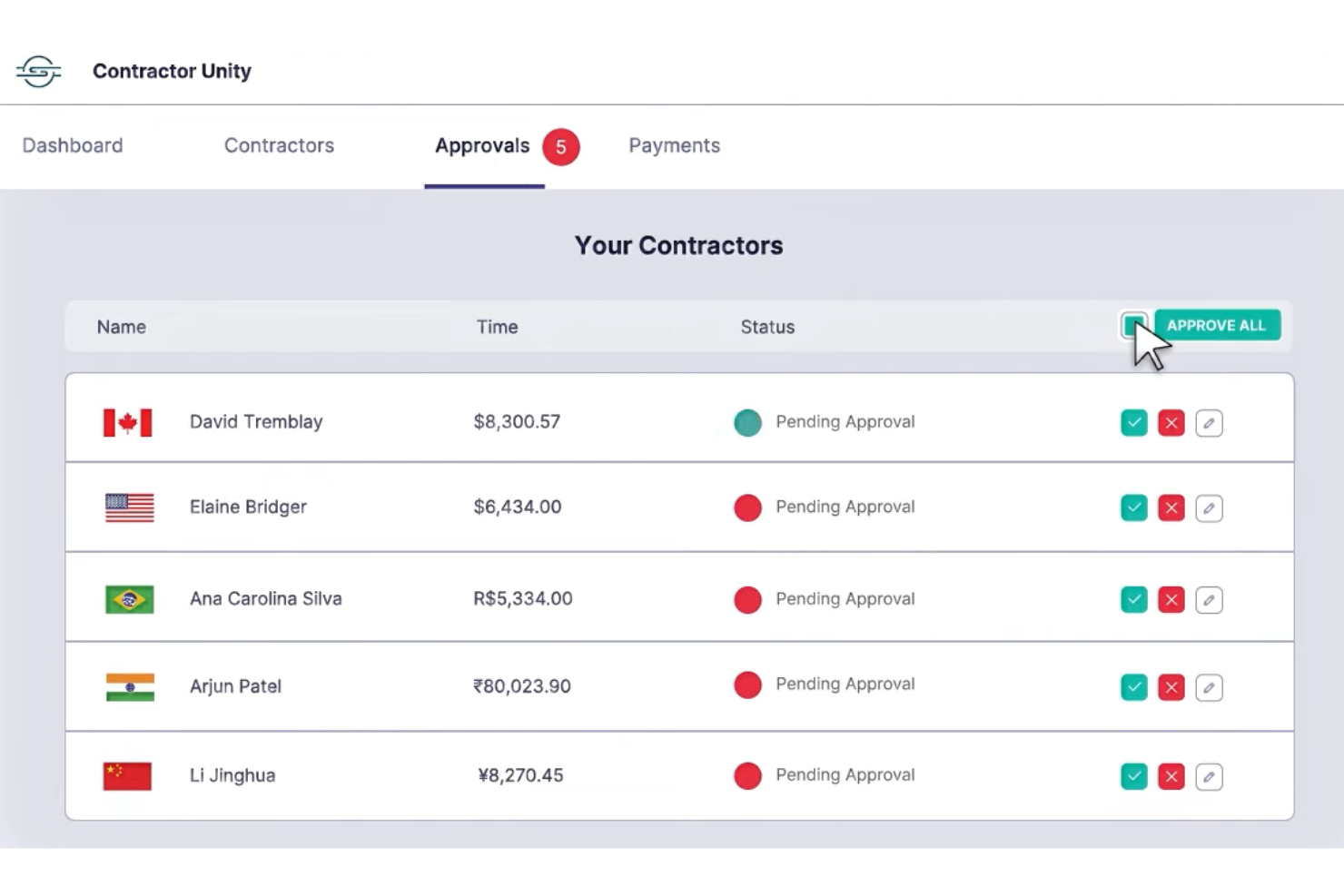This screenshot has width=1344, height=896.
Task: Click the Canadian flag beside David Tremblay
Action: [x=128, y=423]
